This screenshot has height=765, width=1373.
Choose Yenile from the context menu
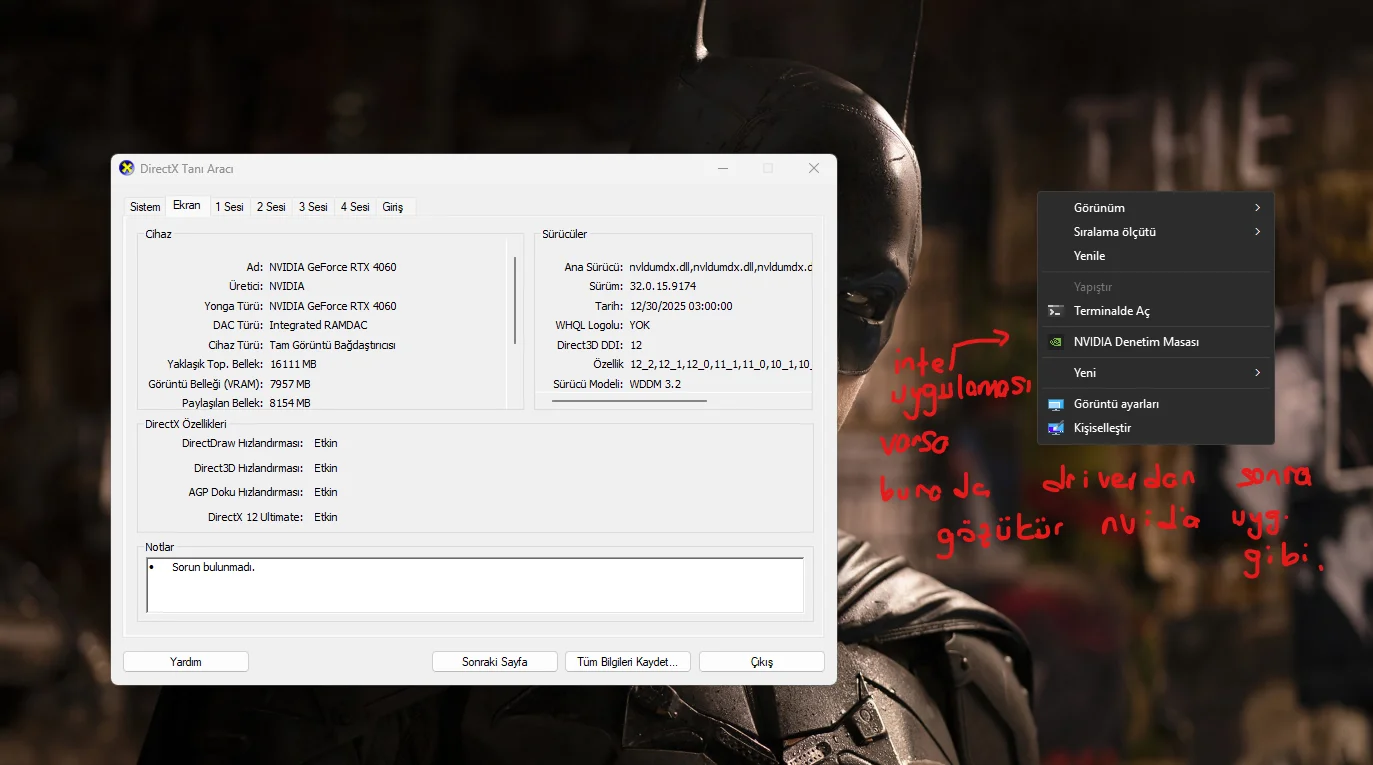pyautogui.click(x=1156, y=256)
